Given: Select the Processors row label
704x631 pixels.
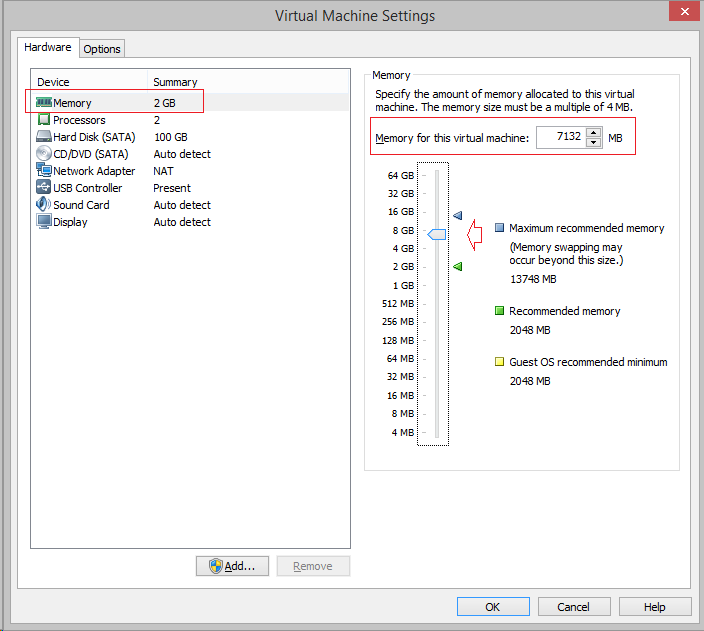Looking at the screenshot, I should point(79,120).
